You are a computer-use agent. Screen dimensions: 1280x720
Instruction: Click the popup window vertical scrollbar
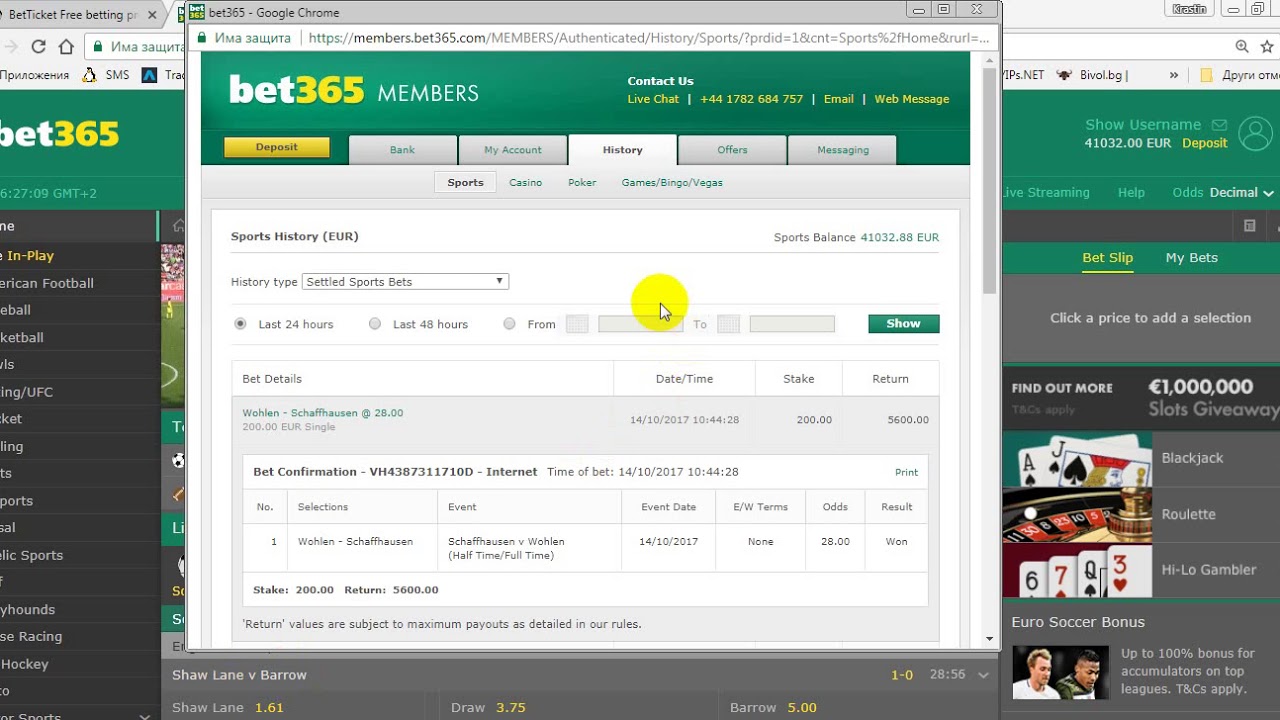point(989,180)
